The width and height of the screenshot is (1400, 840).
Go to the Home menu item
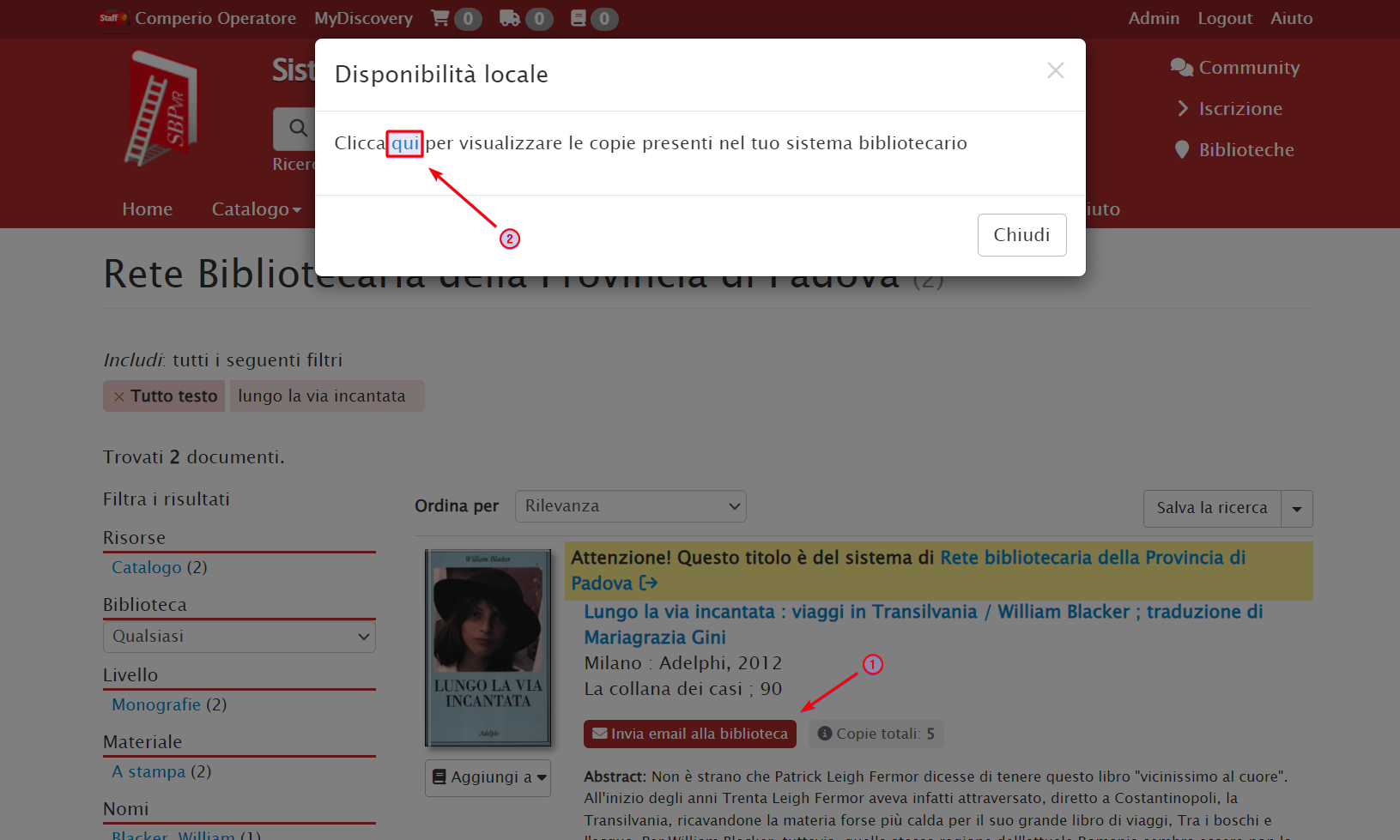(x=147, y=209)
